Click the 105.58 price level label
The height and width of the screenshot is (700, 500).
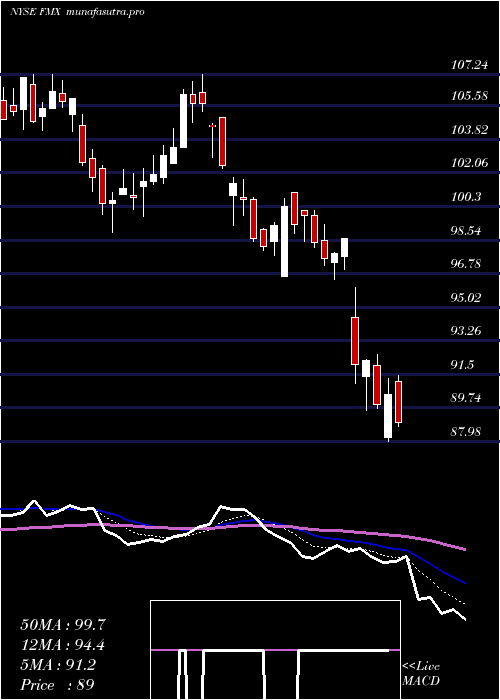(469, 96)
